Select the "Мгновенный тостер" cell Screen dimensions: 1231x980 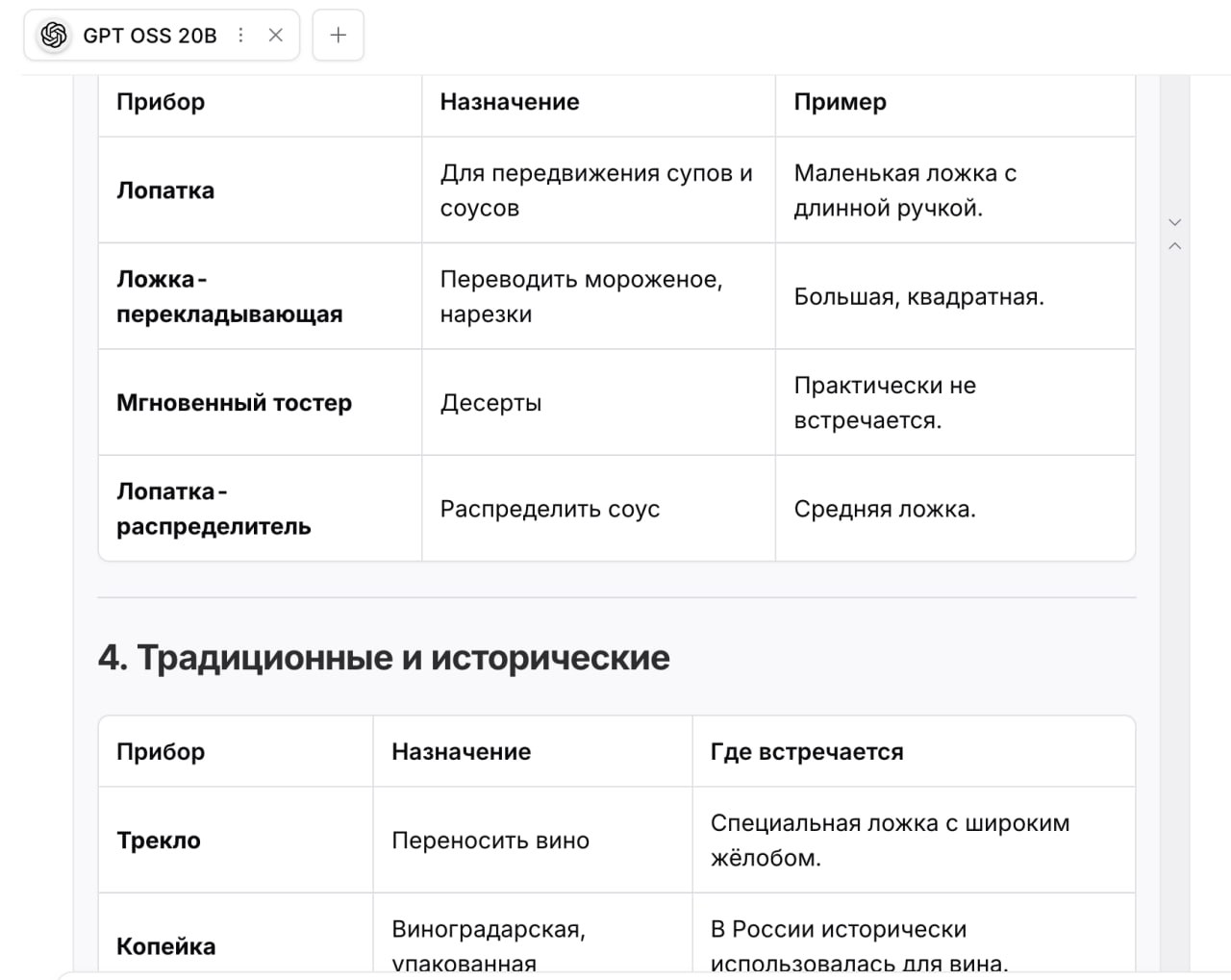coord(234,403)
